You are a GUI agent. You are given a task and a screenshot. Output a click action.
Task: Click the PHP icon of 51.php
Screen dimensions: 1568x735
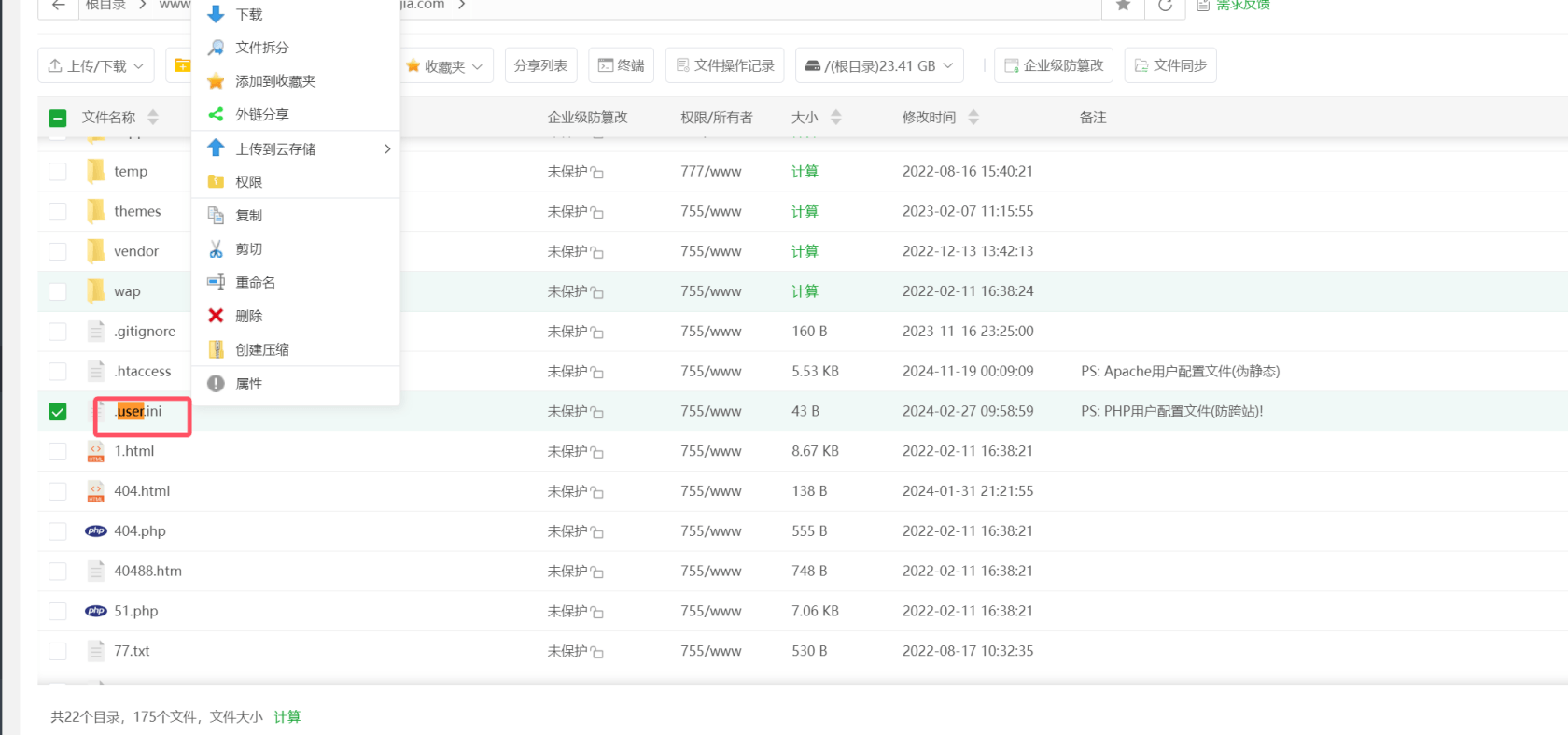96,611
